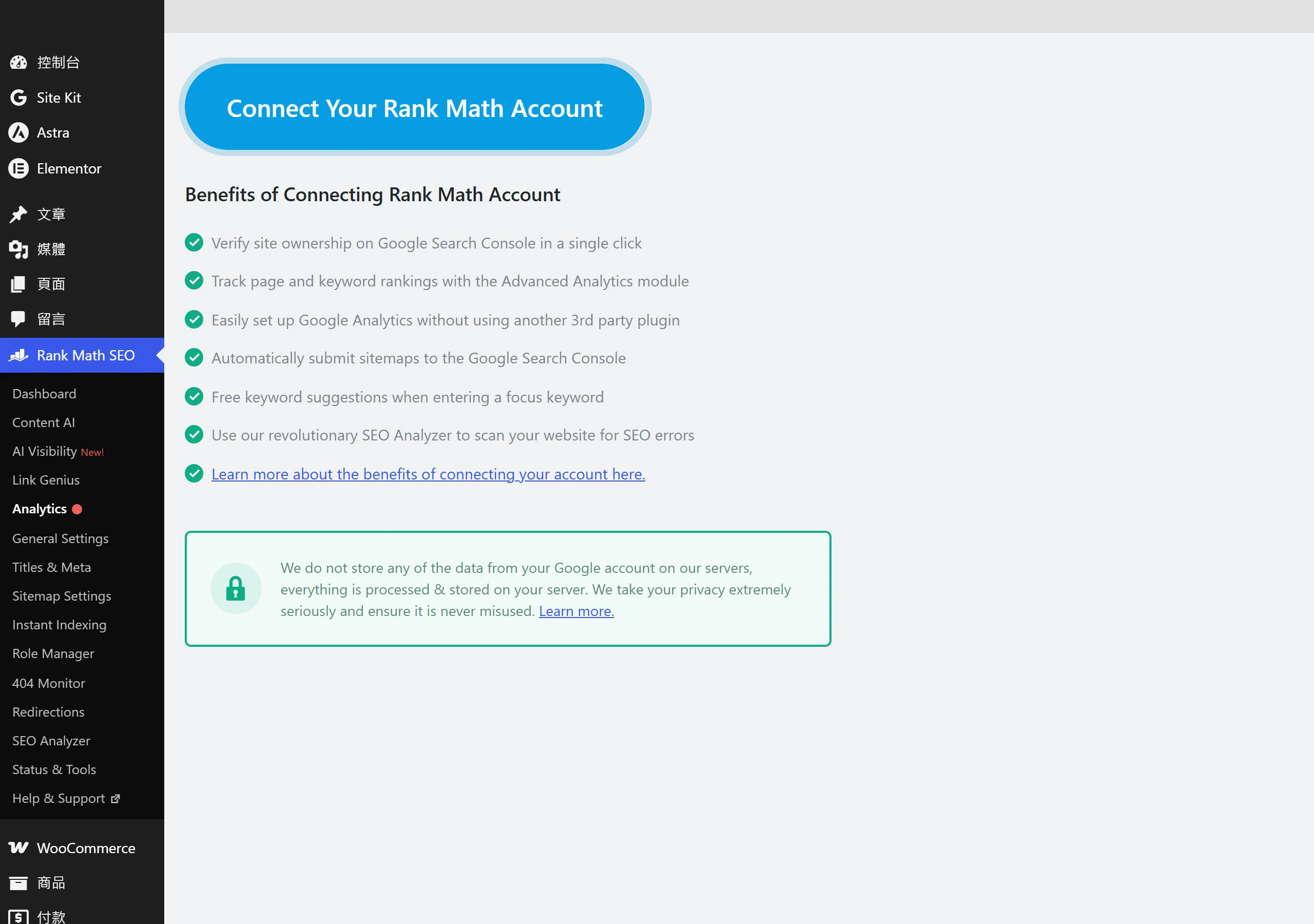Image resolution: width=1314 pixels, height=924 pixels.
Task: Open the 媒體 media menu
Action: 82,249
